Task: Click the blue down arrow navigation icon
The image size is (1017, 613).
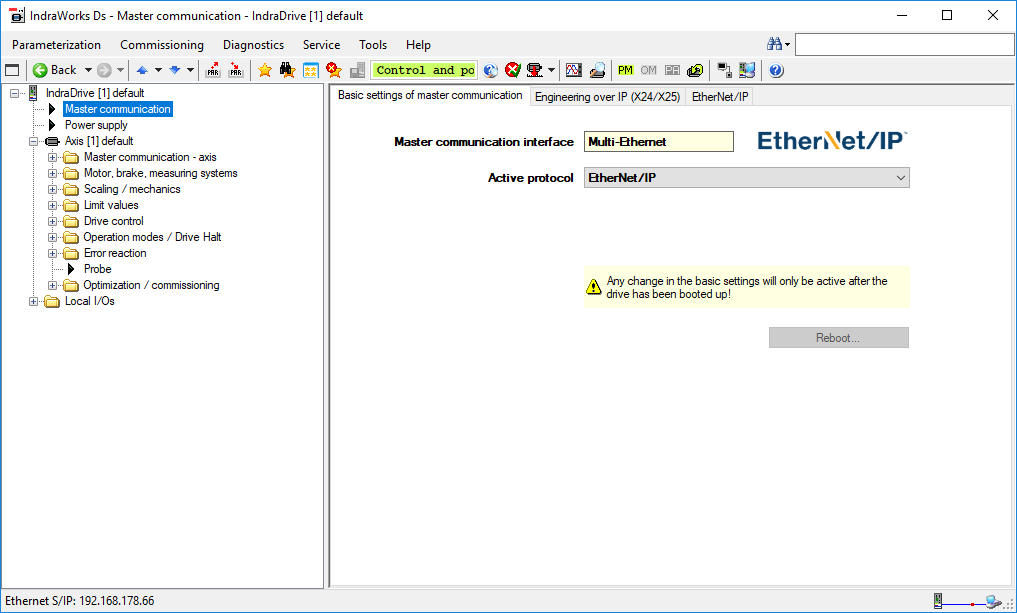Action: coord(174,70)
